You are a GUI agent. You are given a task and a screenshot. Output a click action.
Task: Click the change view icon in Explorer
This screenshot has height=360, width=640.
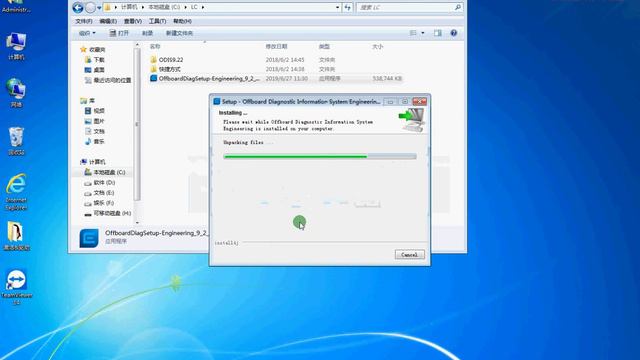[413, 33]
